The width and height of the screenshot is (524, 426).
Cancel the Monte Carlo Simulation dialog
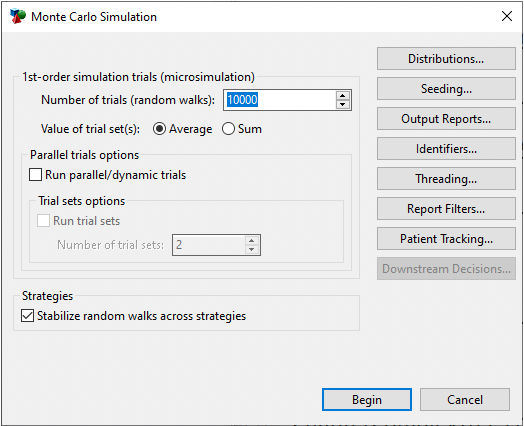pyautogui.click(x=465, y=400)
